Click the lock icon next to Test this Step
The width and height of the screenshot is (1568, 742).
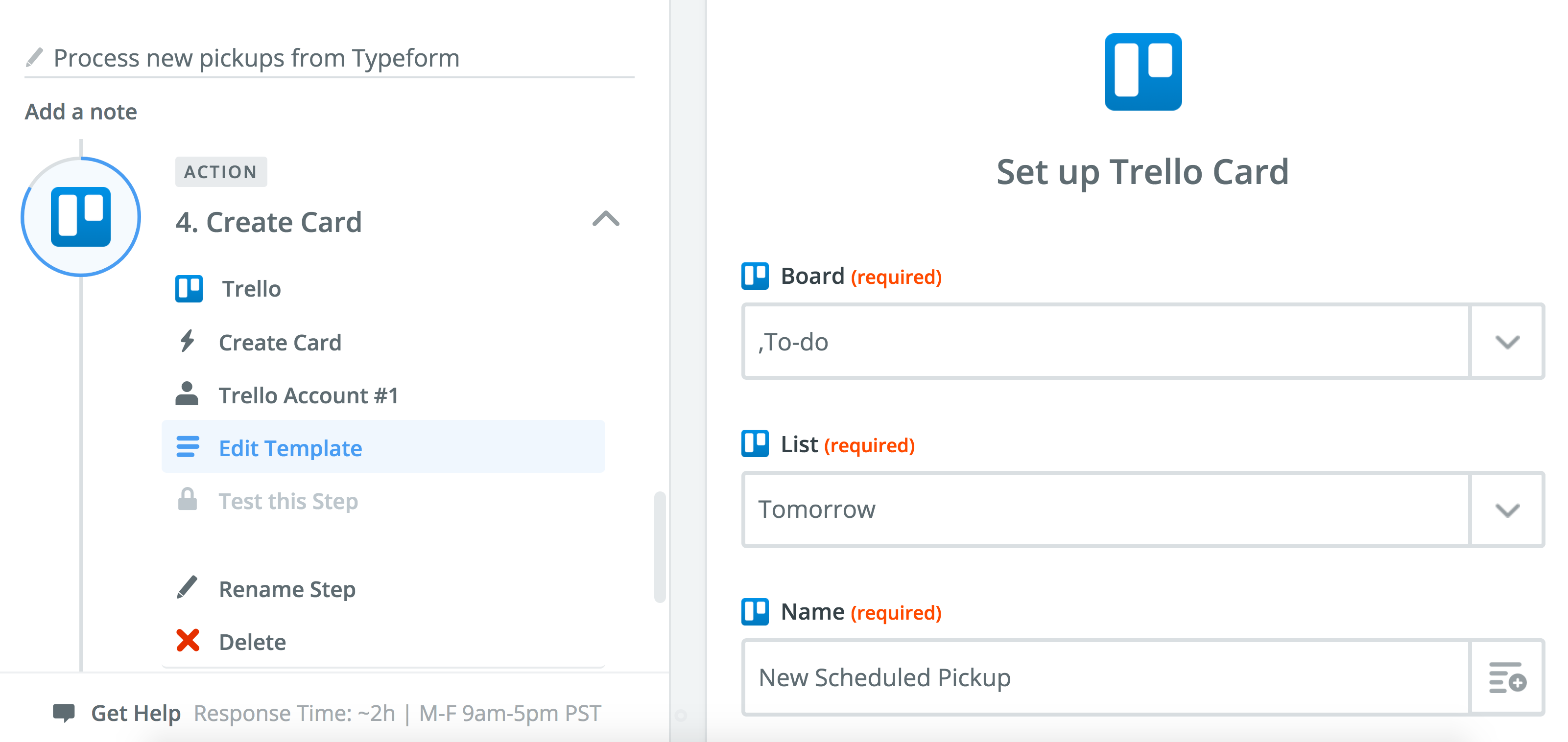(x=188, y=500)
